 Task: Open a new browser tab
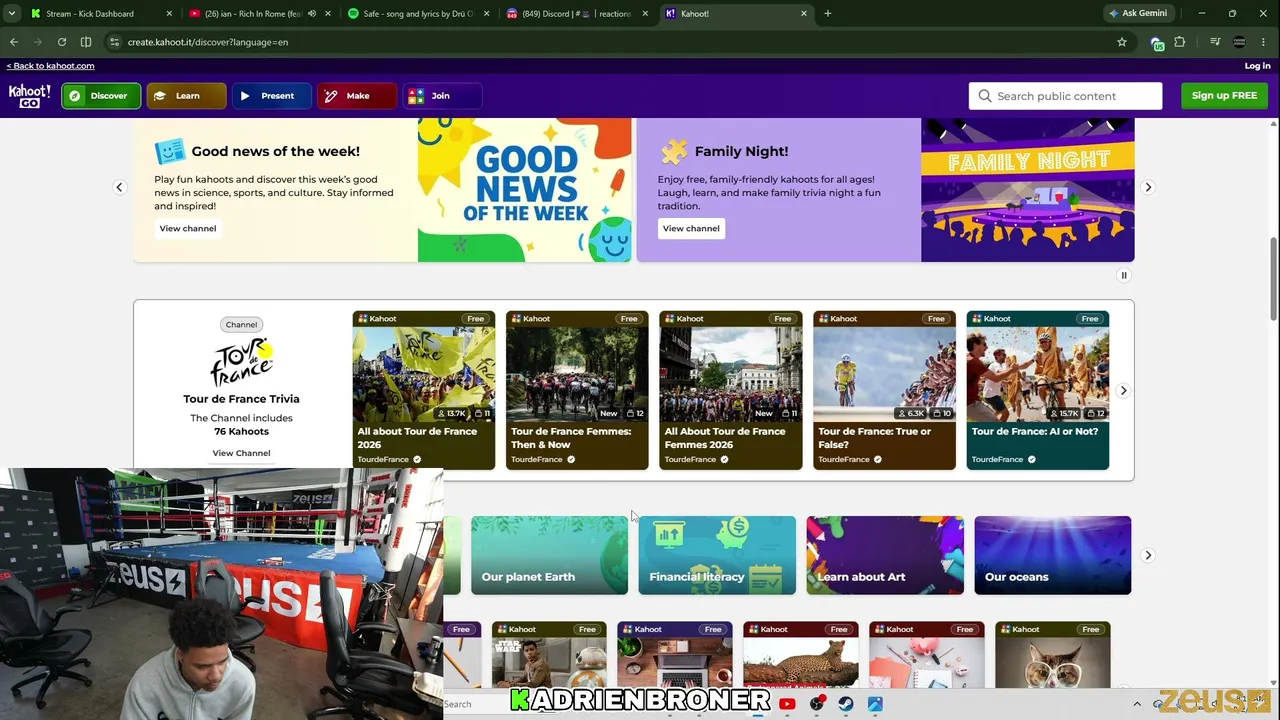click(x=828, y=14)
